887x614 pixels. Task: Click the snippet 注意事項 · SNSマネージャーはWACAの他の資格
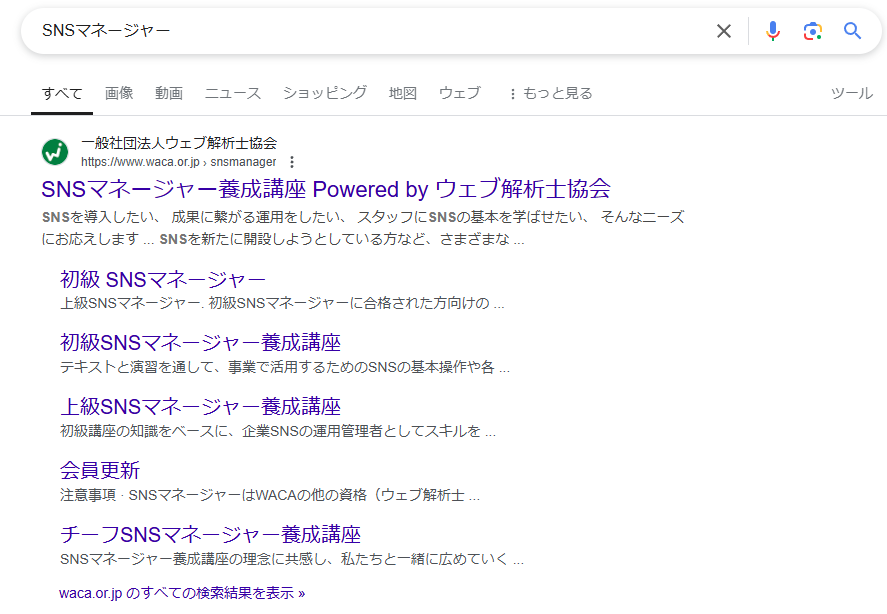point(270,495)
